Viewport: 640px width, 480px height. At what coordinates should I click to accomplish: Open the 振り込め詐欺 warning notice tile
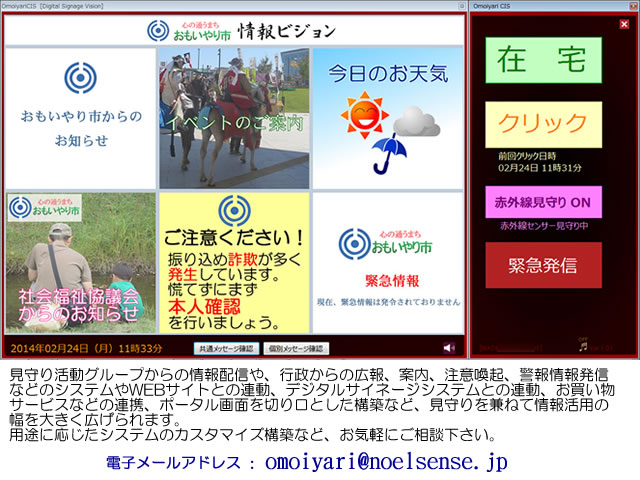pos(234,262)
